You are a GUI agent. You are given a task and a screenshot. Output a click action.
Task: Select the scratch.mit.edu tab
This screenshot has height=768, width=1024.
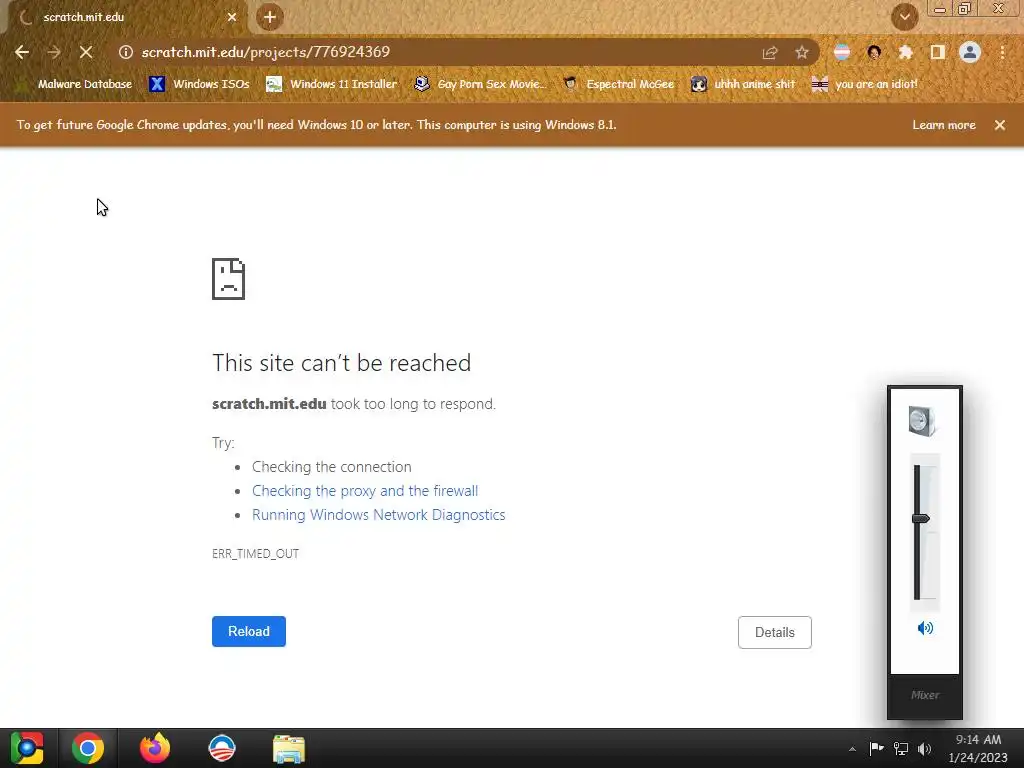point(127,17)
